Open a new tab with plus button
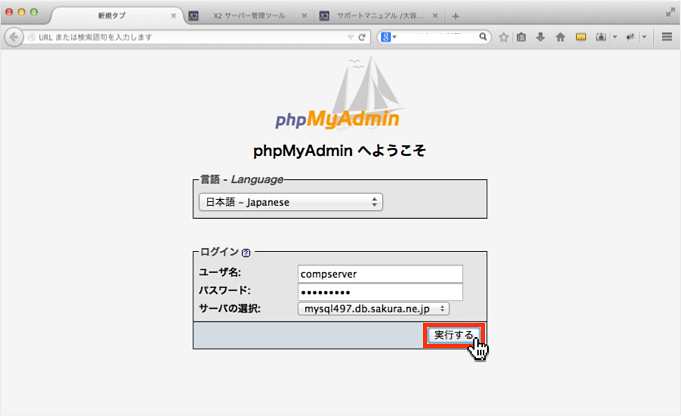This screenshot has width=681, height=416. click(x=455, y=17)
